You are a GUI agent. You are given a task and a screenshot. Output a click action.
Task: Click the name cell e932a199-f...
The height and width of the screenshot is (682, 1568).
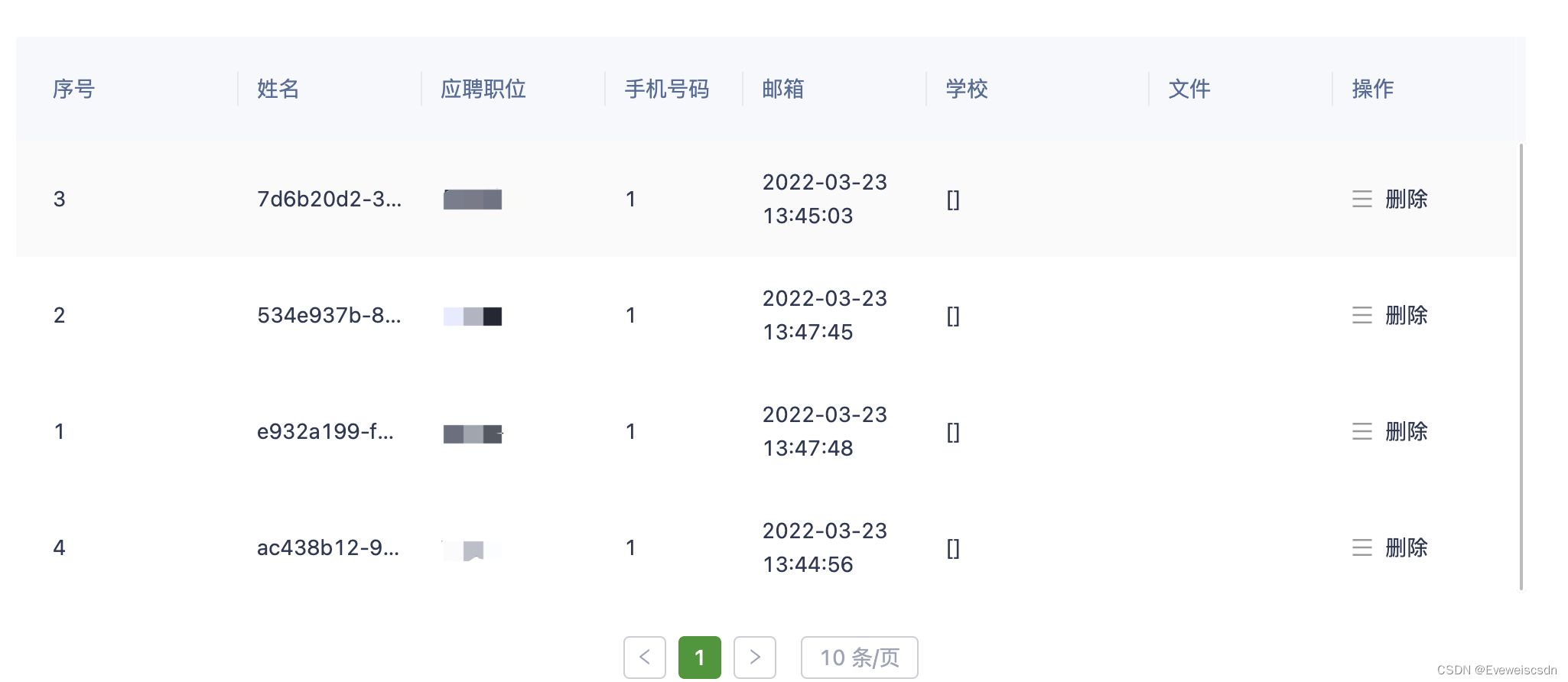pos(325,431)
